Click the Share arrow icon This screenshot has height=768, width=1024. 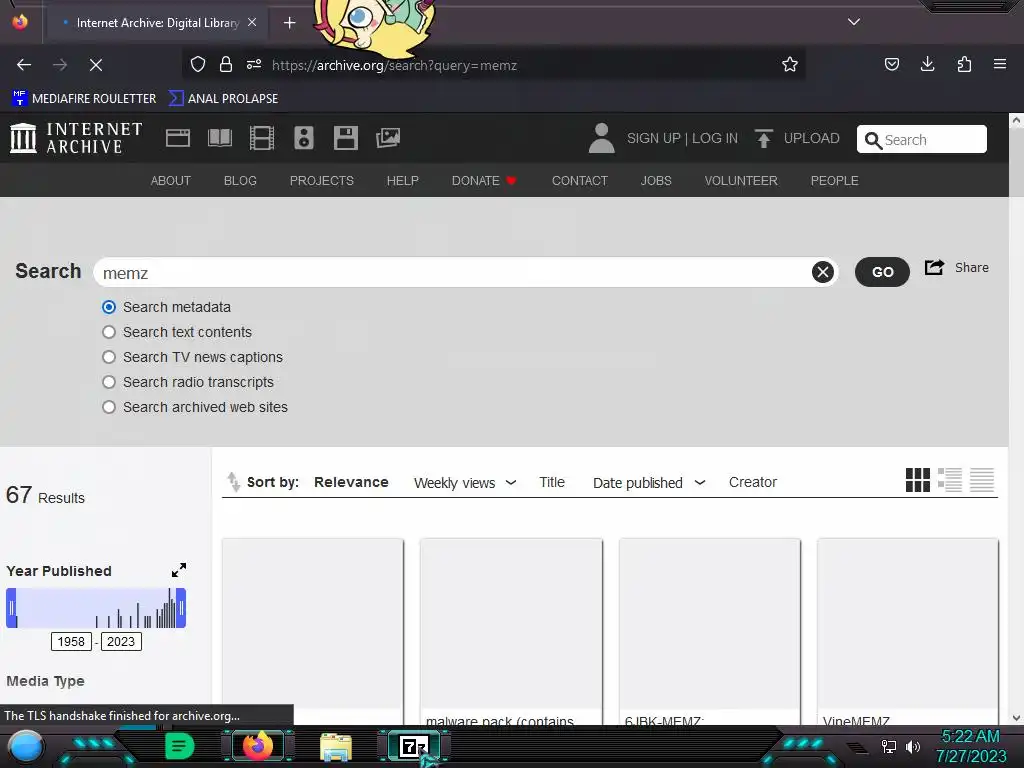click(x=935, y=267)
